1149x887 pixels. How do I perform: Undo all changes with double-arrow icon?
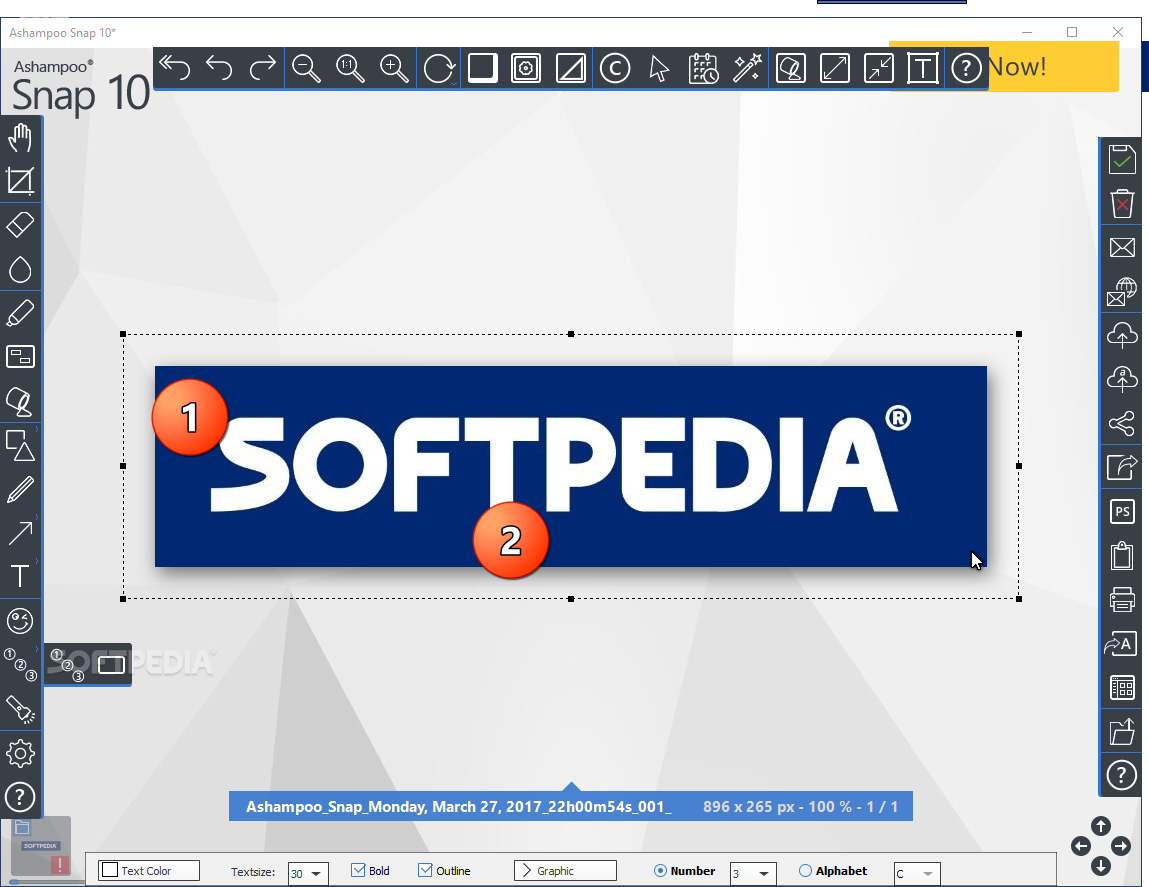tap(175, 68)
